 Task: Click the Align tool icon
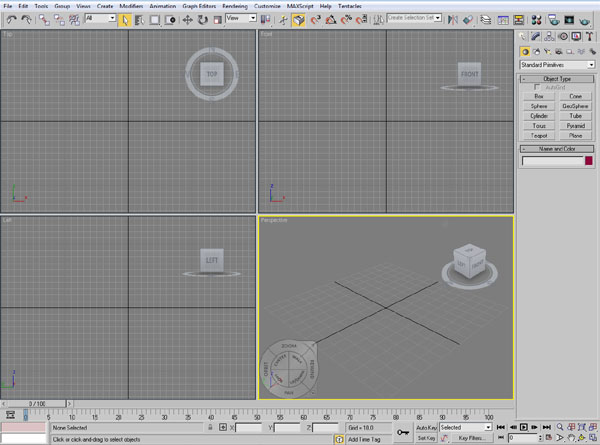point(468,20)
